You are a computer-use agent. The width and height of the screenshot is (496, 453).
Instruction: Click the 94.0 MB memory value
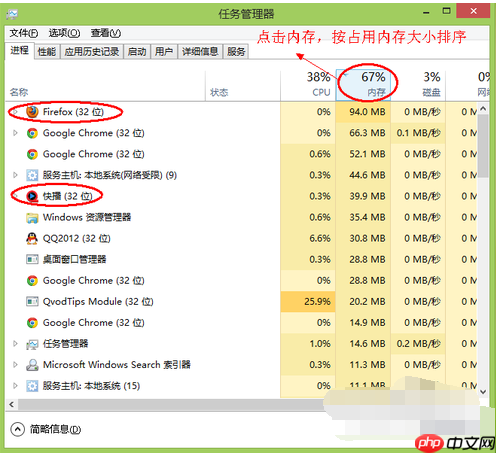pyautogui.click(x=367, y=112)
